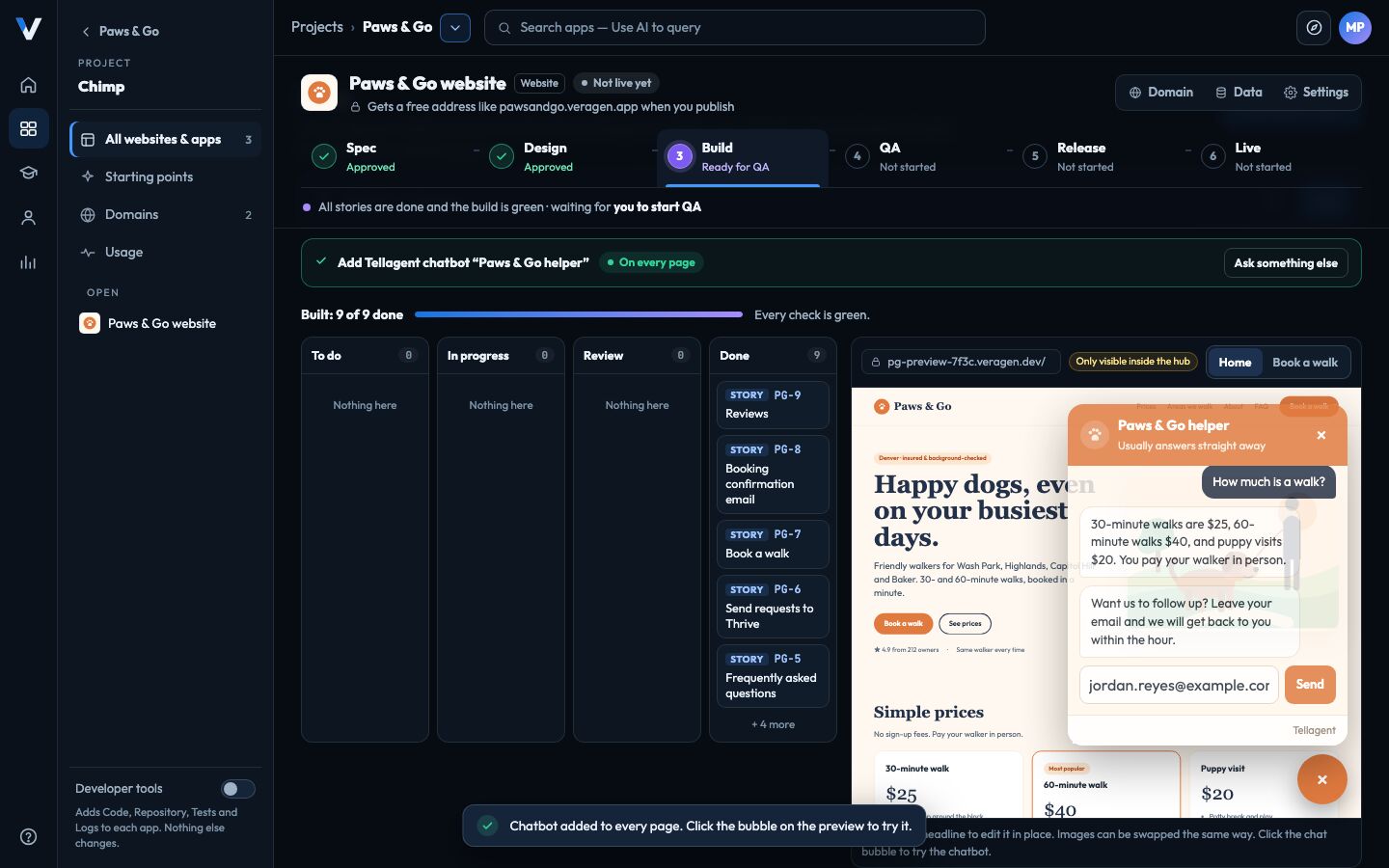Image resolution: width=1389 pixels, height=868 pixels.
Task: Click Projects breadcrumb link
Action: (317, 27)
